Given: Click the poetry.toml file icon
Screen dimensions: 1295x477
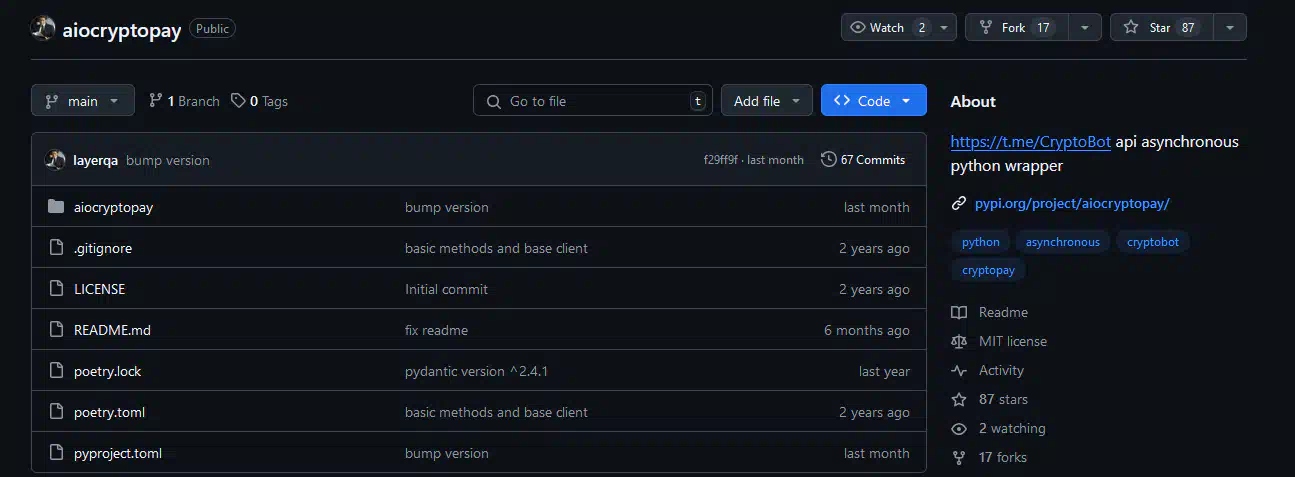Looking at the screenshot, I should click(x=56, y=412).
